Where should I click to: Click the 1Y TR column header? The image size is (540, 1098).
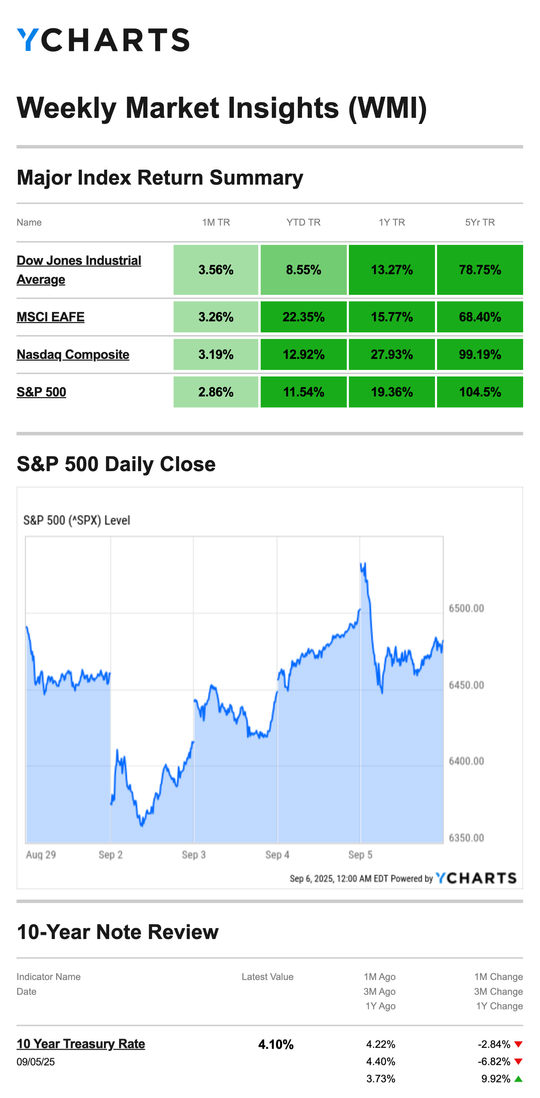[392, 223]
